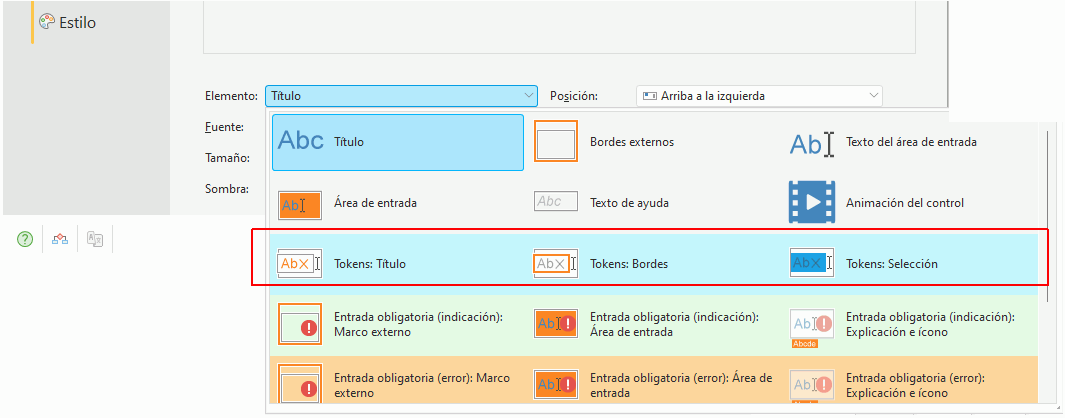Choose the Bordes externos frame icon
Viewport: 1065px width, 418px height.
(556, 141)
